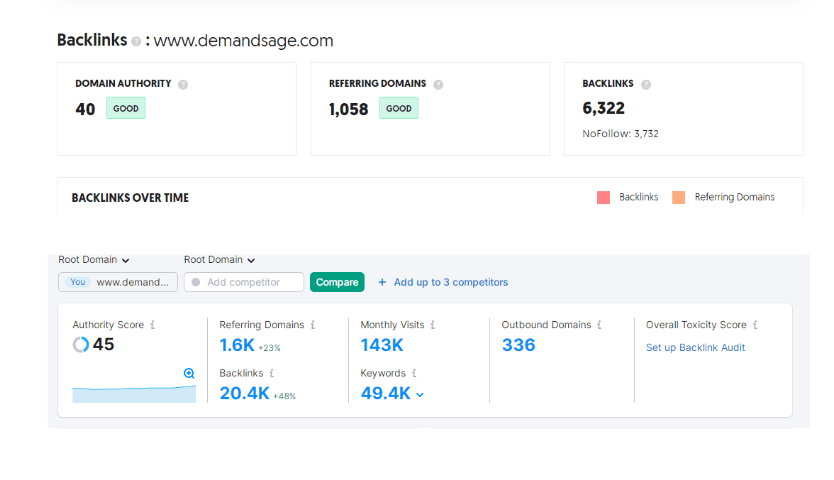Click the help icon next to Backlinks heading
834x480 pixels.
(136, 42)
